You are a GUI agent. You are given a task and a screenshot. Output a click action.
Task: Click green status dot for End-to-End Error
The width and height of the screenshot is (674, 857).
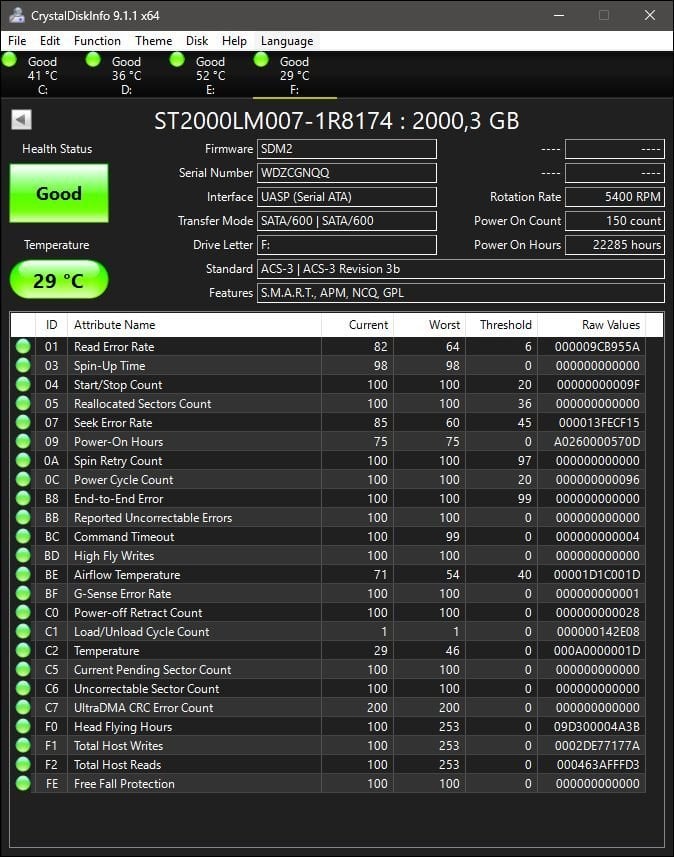click(23, 498)
